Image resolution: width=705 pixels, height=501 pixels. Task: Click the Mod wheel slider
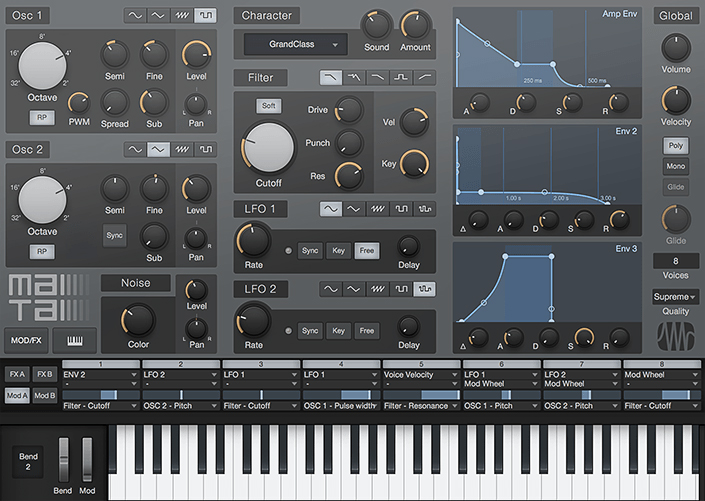click(x=86, y=460)
